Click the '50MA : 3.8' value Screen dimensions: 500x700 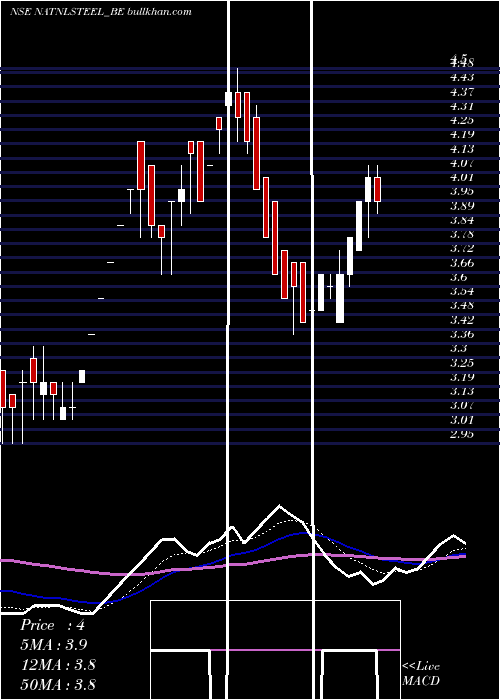58,684
